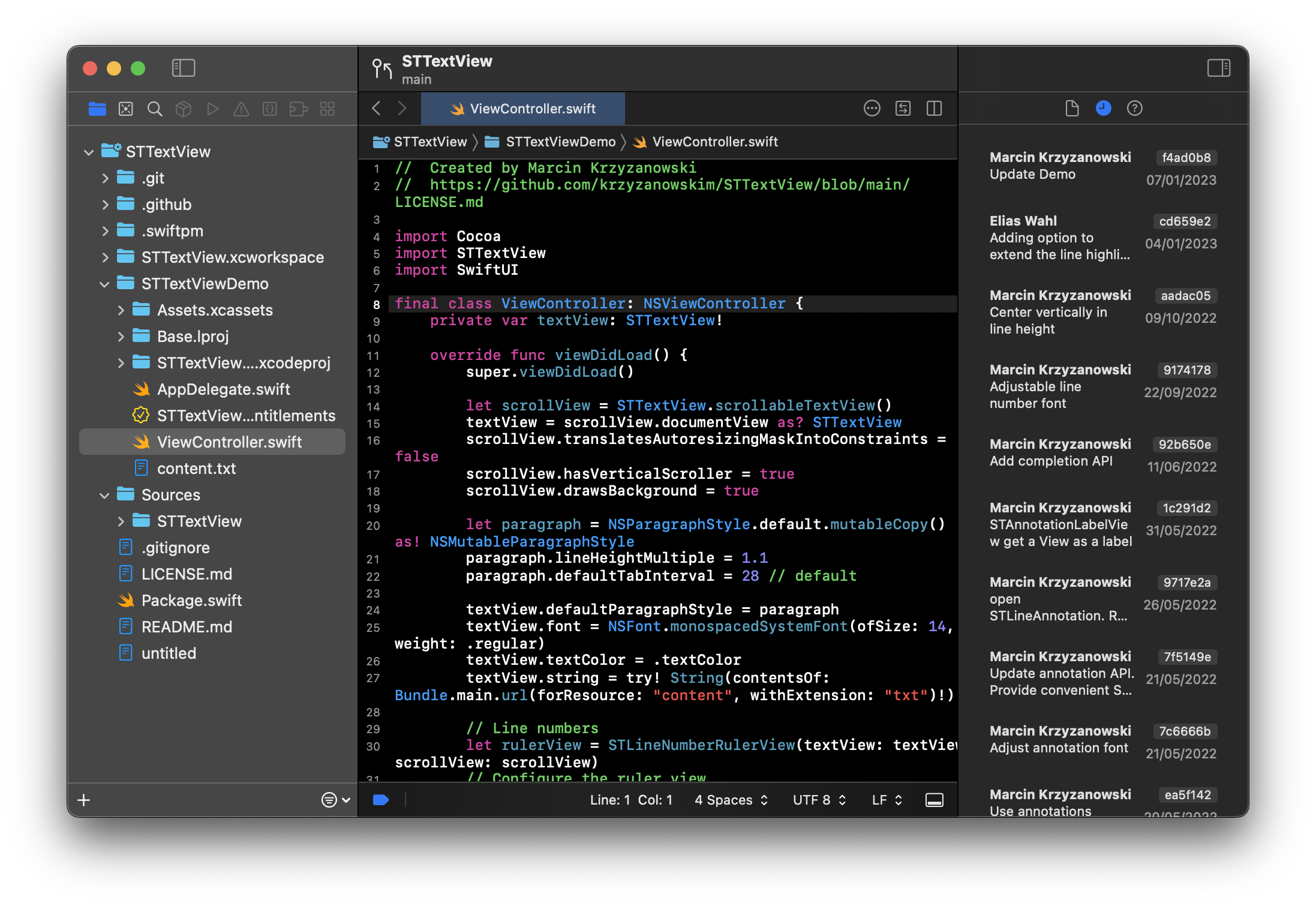The width and height of the screenshot is (1316, 906).
Task: Open Package.swift in the navigator
Action: click(212, 601)
